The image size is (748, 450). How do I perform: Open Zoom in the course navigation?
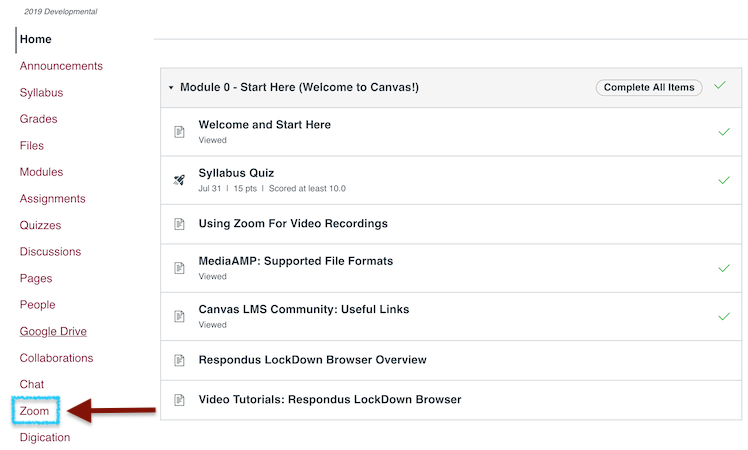point(35,411)
